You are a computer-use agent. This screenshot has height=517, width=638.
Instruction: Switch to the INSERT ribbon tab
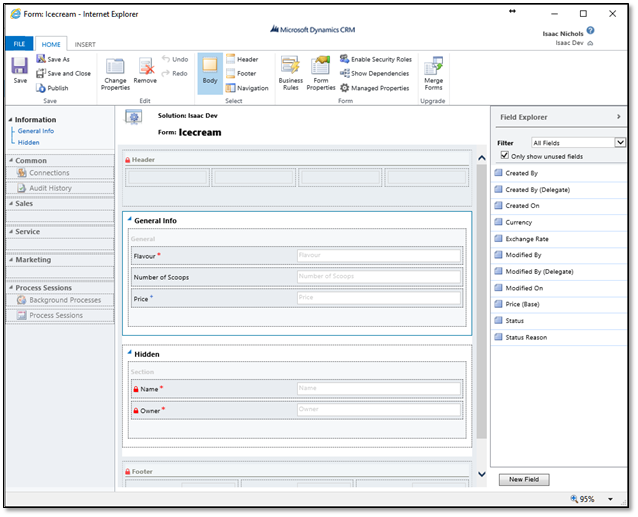click(x=85, y=44)
